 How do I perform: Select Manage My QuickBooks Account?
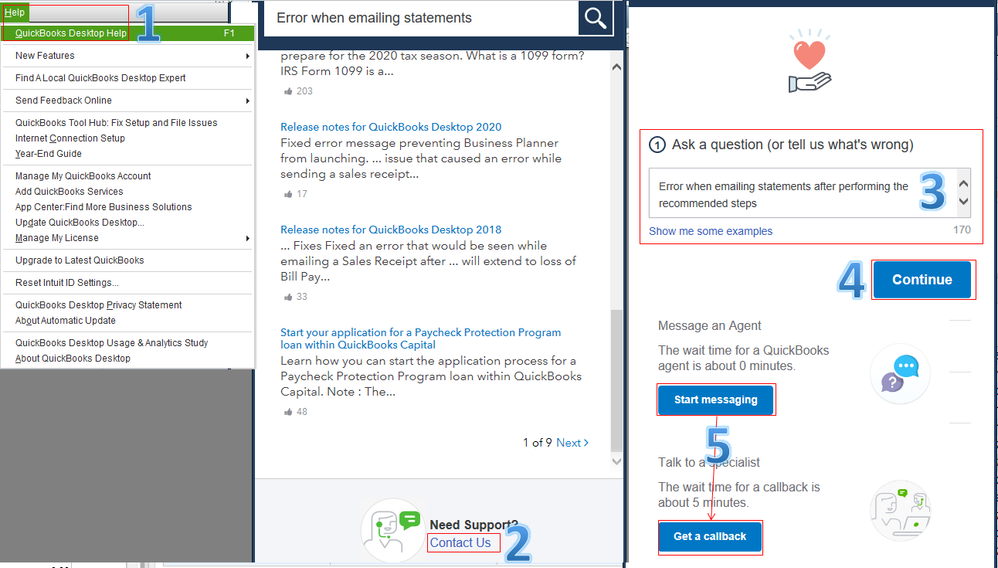pos(83,176)
